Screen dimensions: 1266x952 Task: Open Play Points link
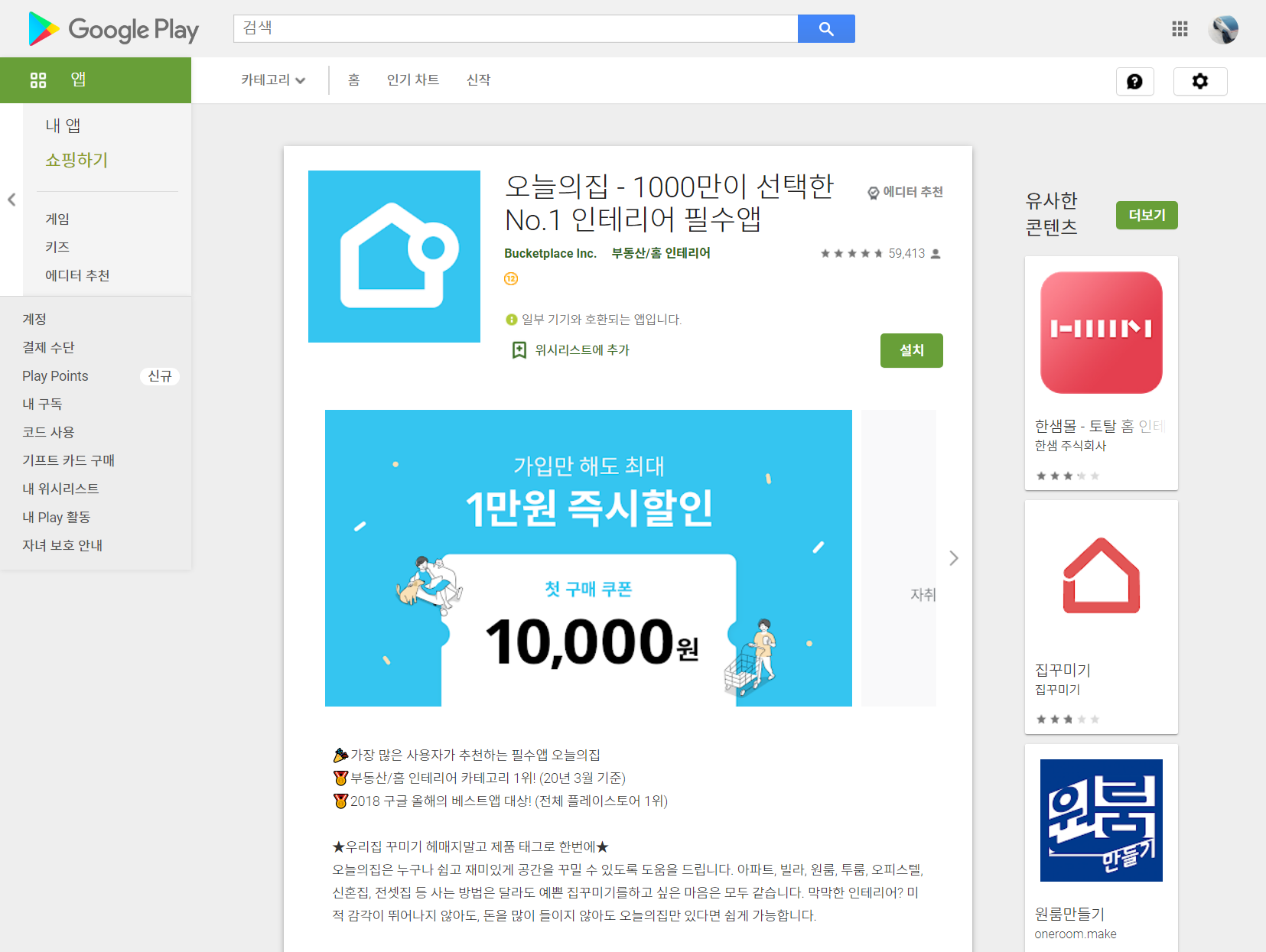coord(55,375)
